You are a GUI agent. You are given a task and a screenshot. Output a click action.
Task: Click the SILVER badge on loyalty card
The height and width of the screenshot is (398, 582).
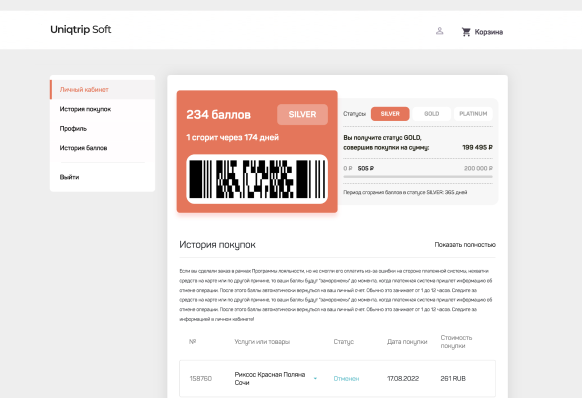point(302,114)
